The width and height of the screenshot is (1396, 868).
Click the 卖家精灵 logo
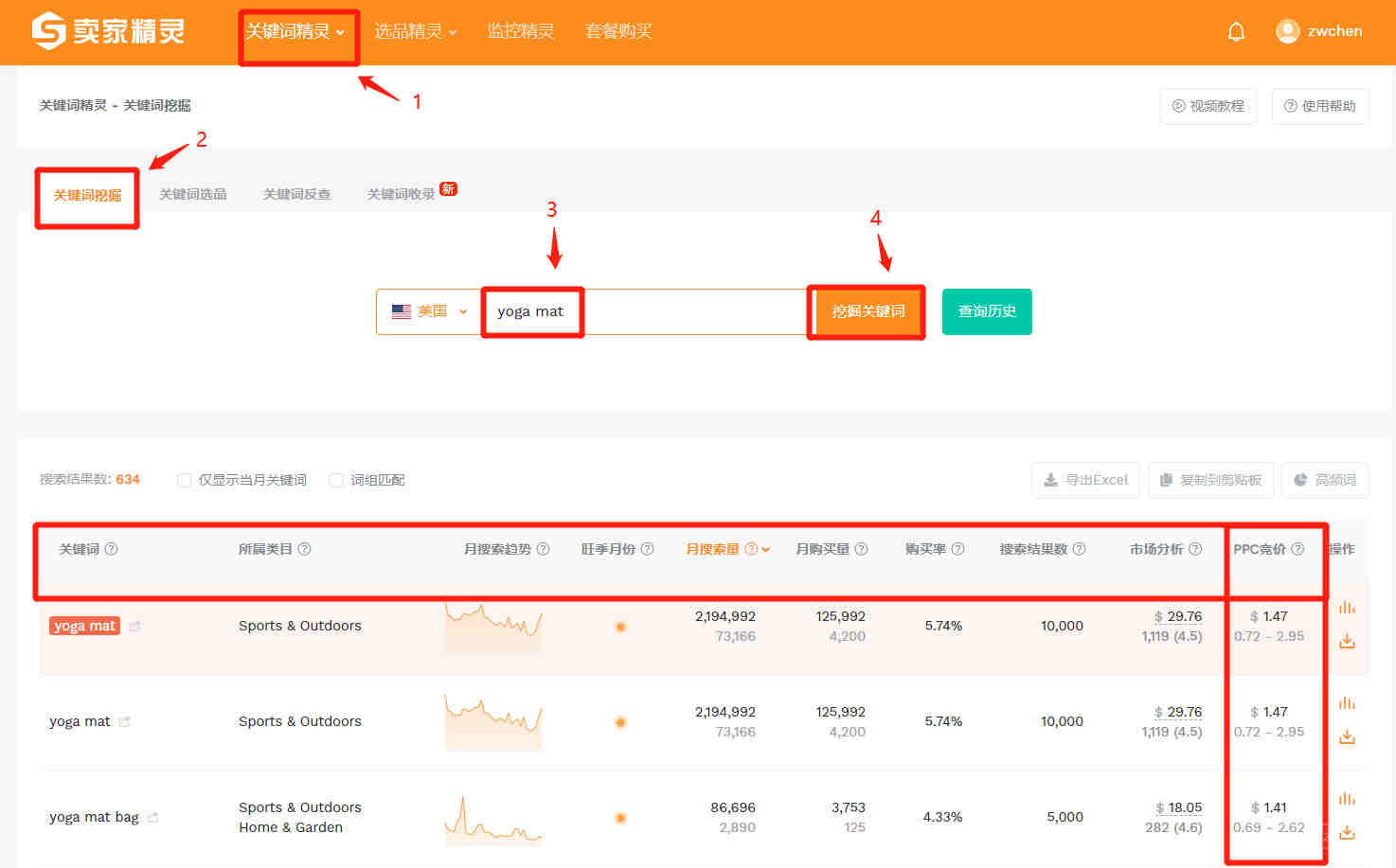pos(108,31)
